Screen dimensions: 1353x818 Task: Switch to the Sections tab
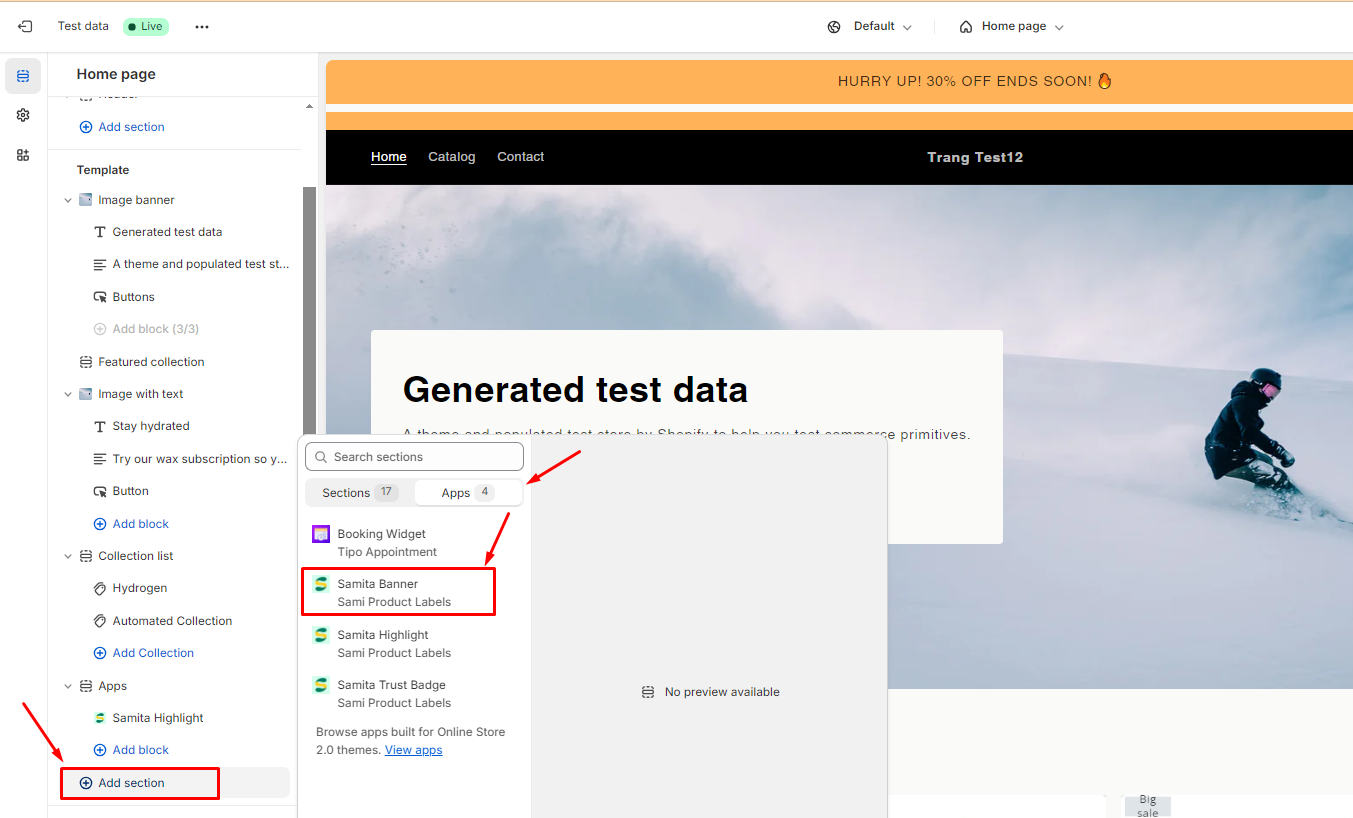[x=358, y=493]
